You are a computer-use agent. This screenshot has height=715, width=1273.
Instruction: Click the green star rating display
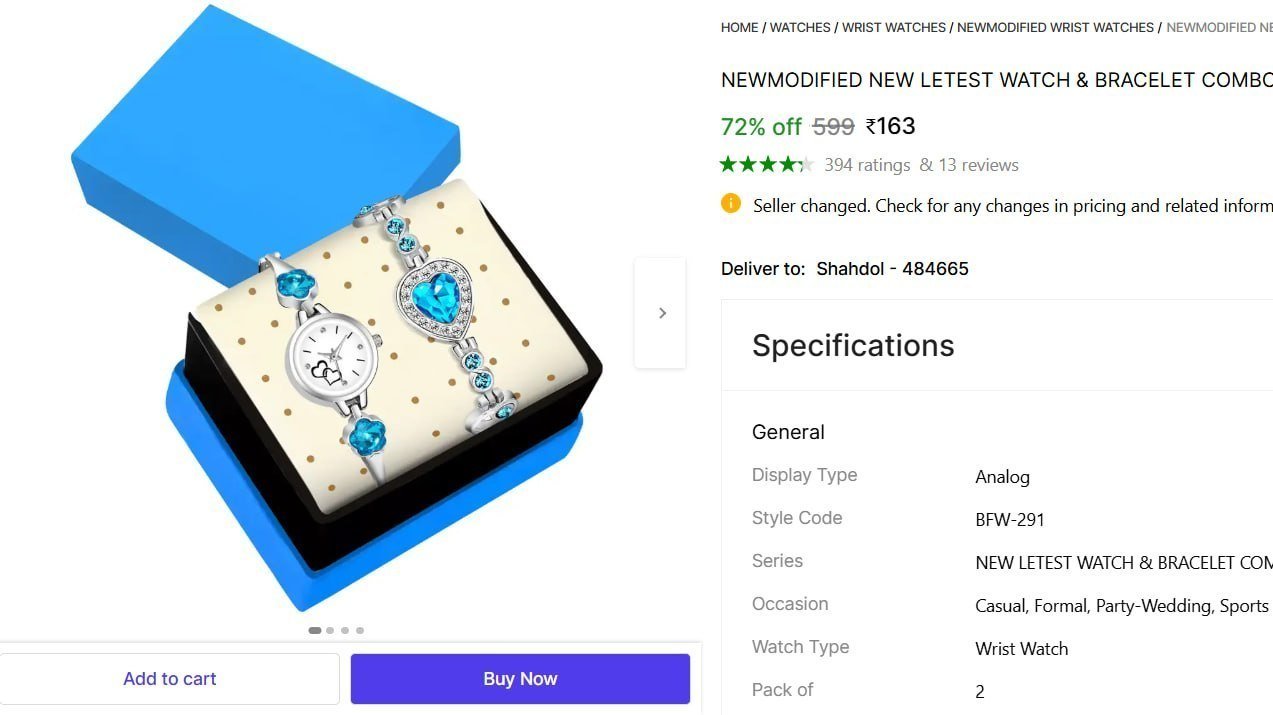(x=767, y=164)
